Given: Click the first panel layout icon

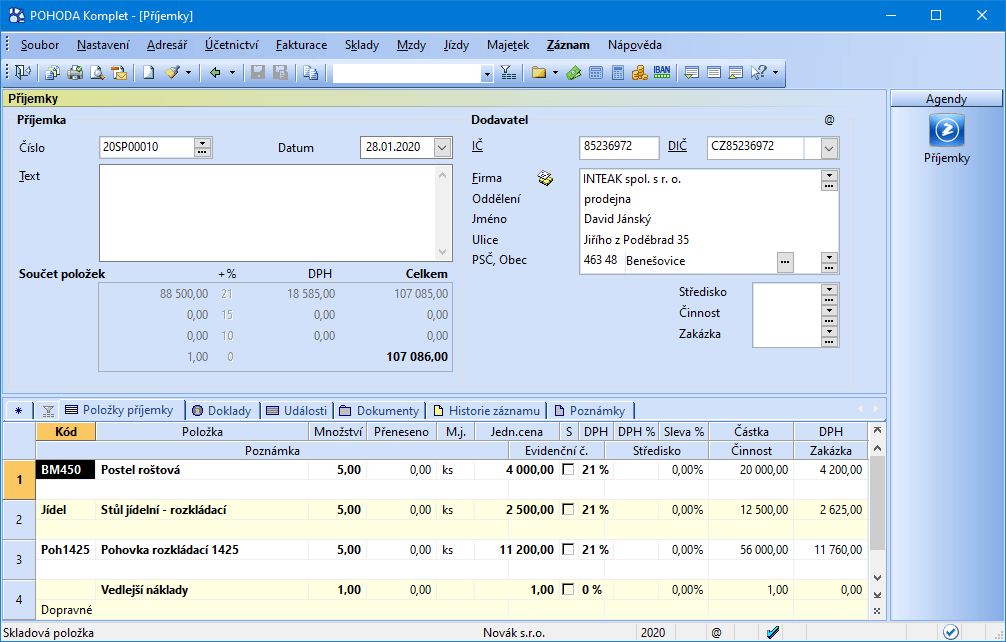Looking at the screenshot, I should pyautogui.click(x=692, y=72).
